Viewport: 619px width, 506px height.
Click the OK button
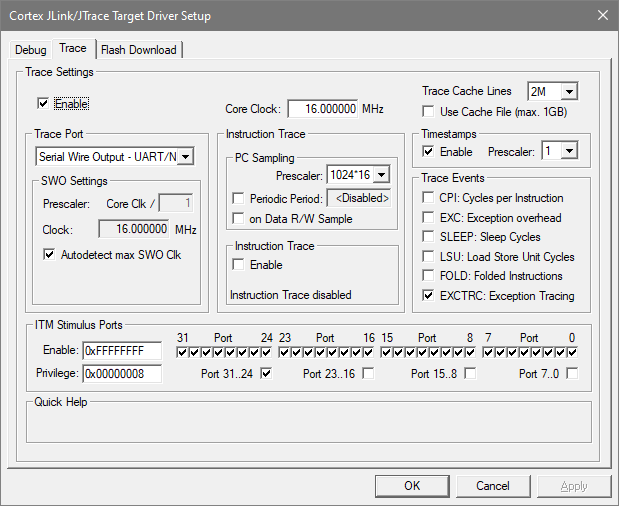tap(412, 486)
